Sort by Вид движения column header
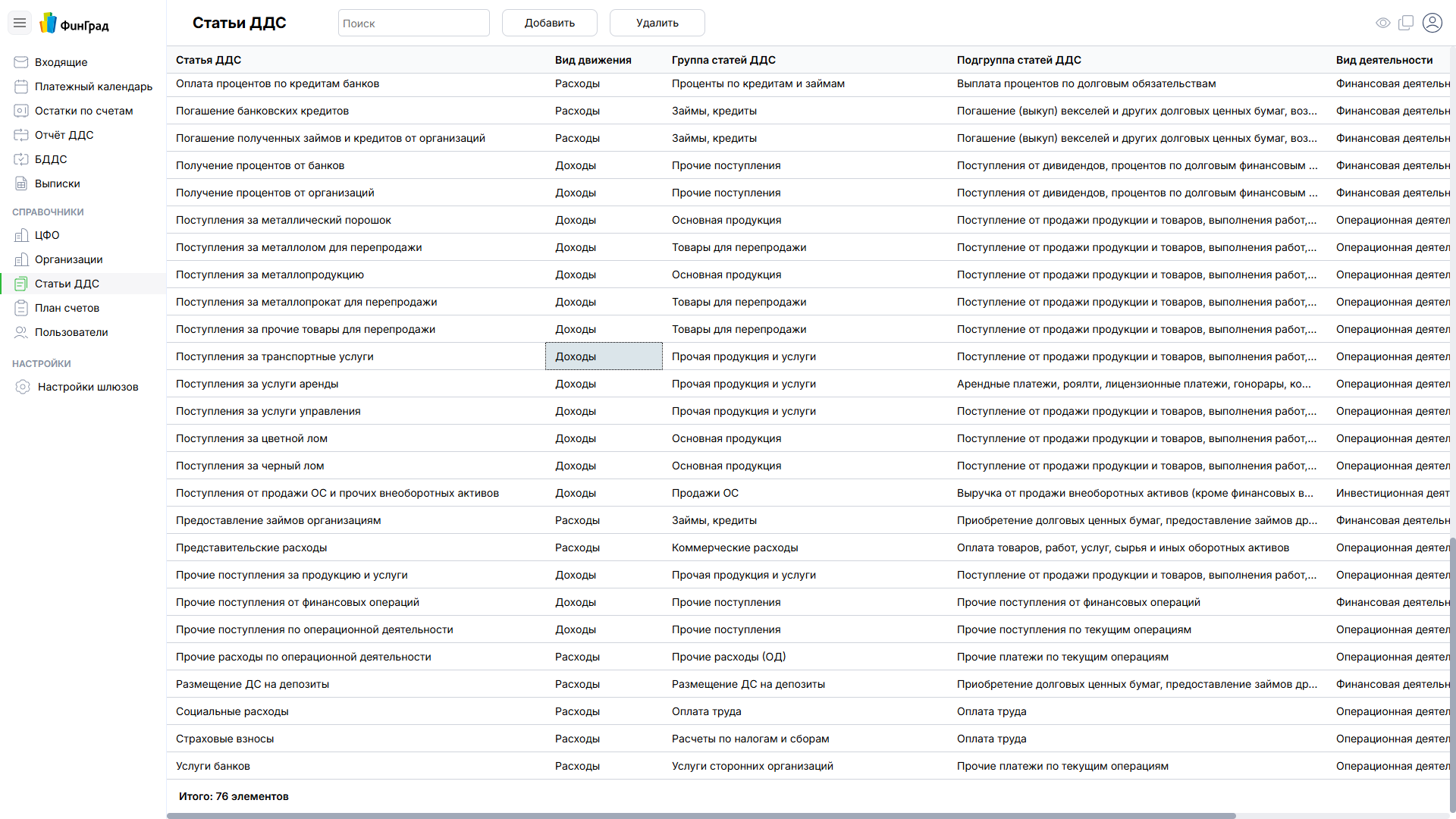This screenshot has height=819, width=1456. [x=592, y=60]
